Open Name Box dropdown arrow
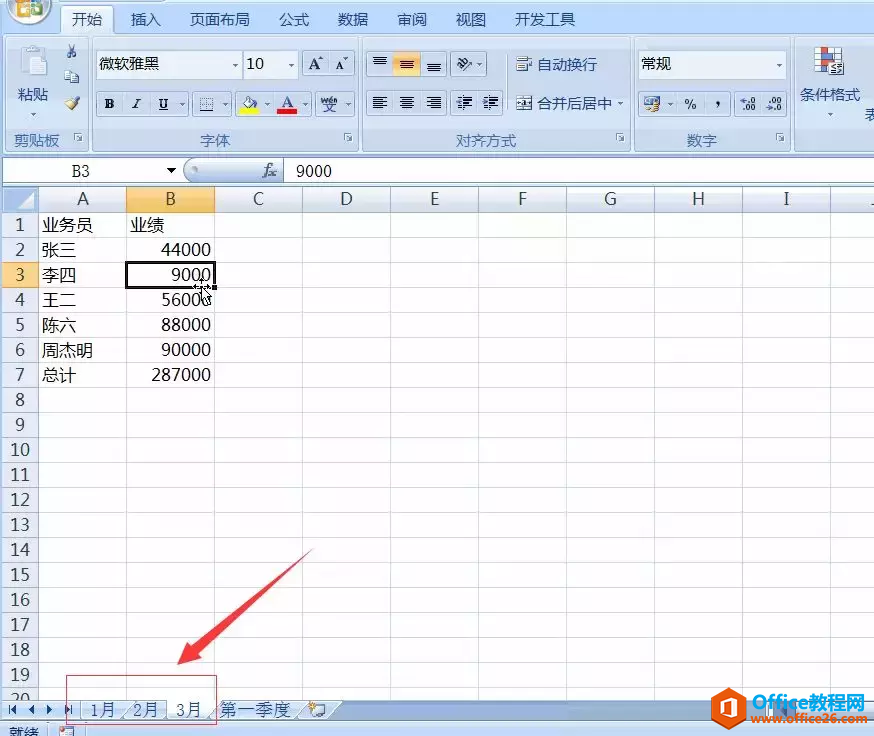Viewport: 874px width, 736px height. (171, 171)
